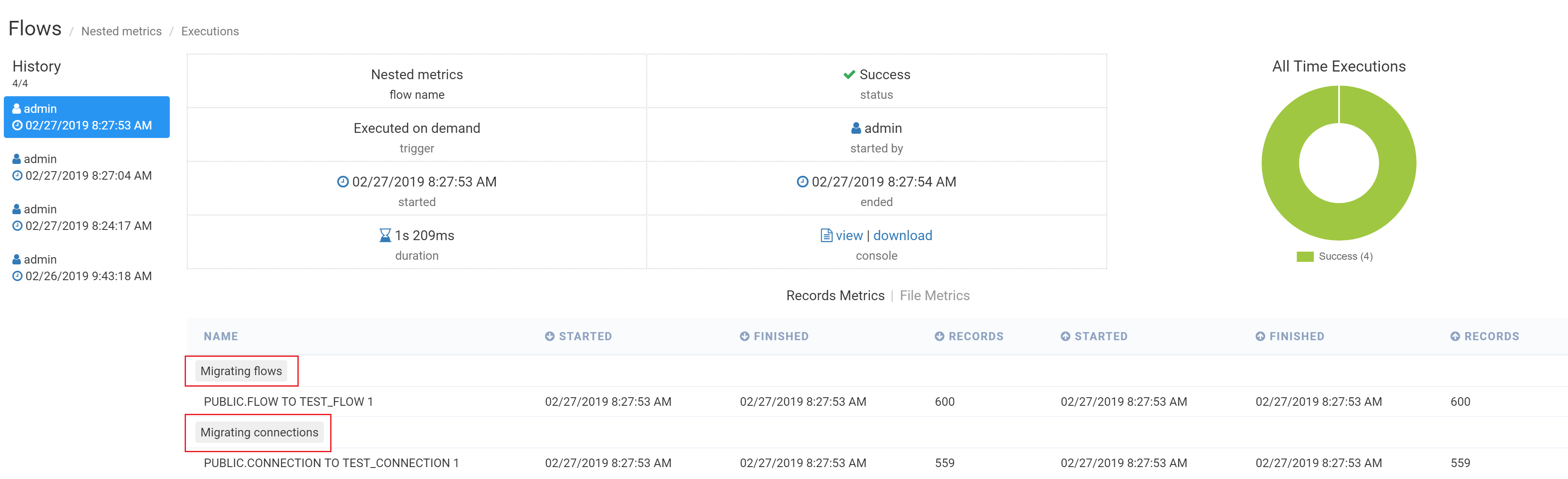Click the 600 records value under first RECORDS
This screenshot has height=479, width=1568.
945,402
